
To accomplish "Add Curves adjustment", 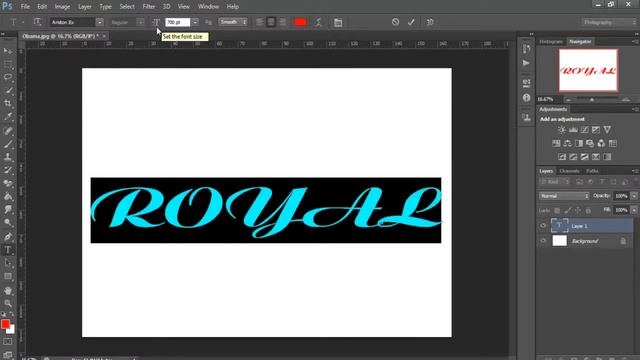I will (x=584, y=130).
